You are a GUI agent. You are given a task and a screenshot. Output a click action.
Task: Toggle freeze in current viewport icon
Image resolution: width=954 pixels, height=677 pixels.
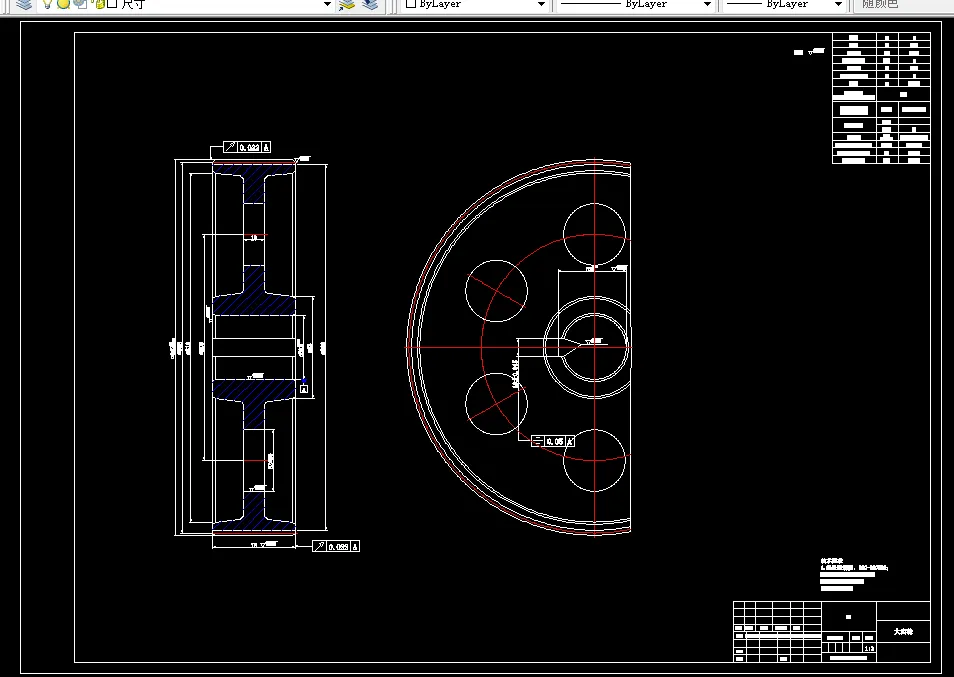(80, 4)
